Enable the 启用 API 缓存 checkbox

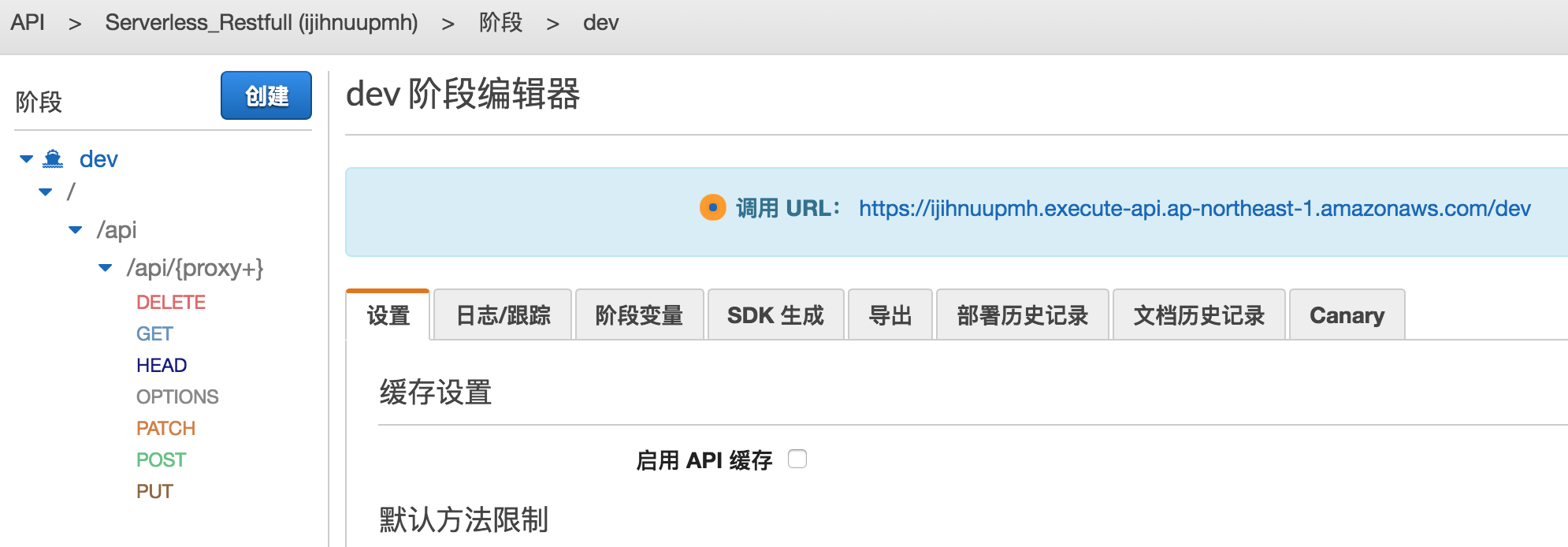(797, 459)
